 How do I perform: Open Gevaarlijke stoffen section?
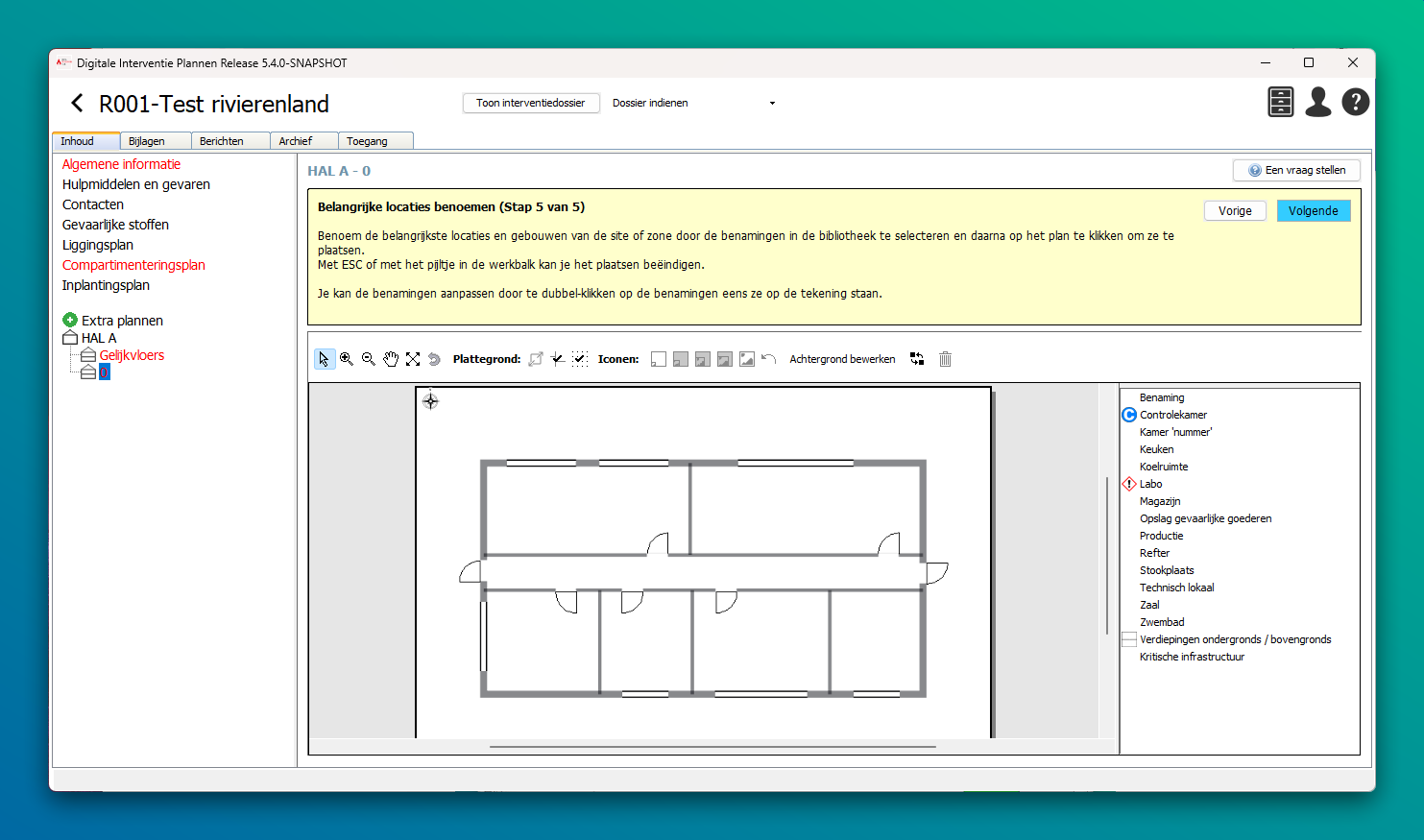[x=115, y=225]
